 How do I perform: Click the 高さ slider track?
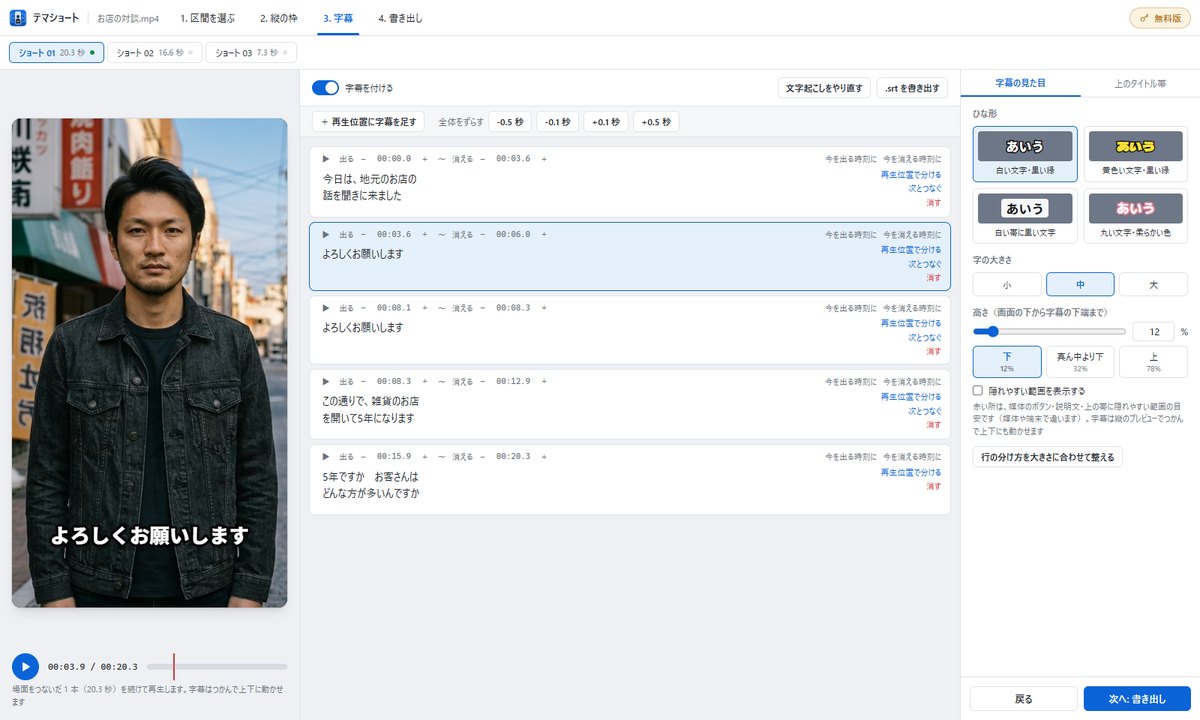1050,331
